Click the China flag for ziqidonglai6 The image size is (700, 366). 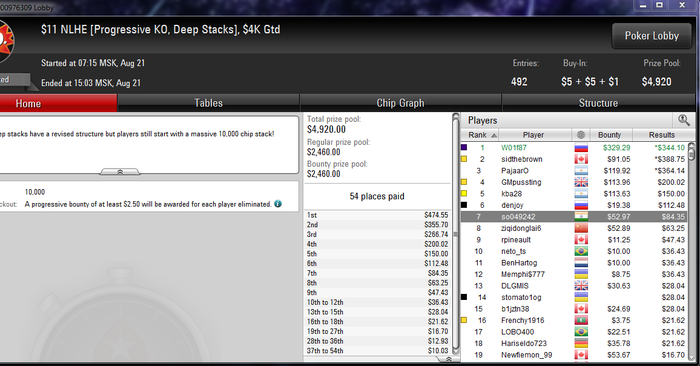tap(581, 229)
